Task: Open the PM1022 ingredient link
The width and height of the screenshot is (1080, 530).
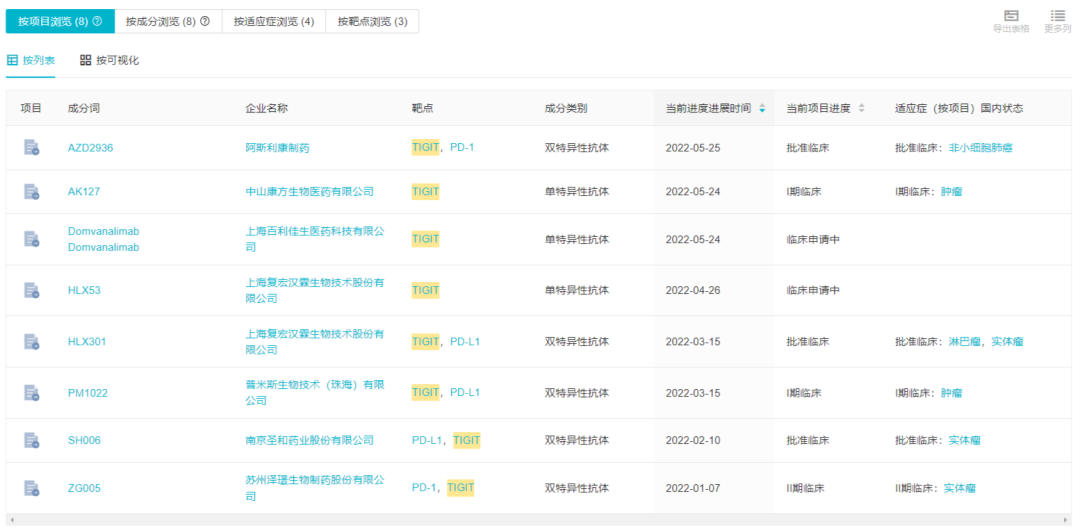Action: pyautogui.click(x=87, y=393)
